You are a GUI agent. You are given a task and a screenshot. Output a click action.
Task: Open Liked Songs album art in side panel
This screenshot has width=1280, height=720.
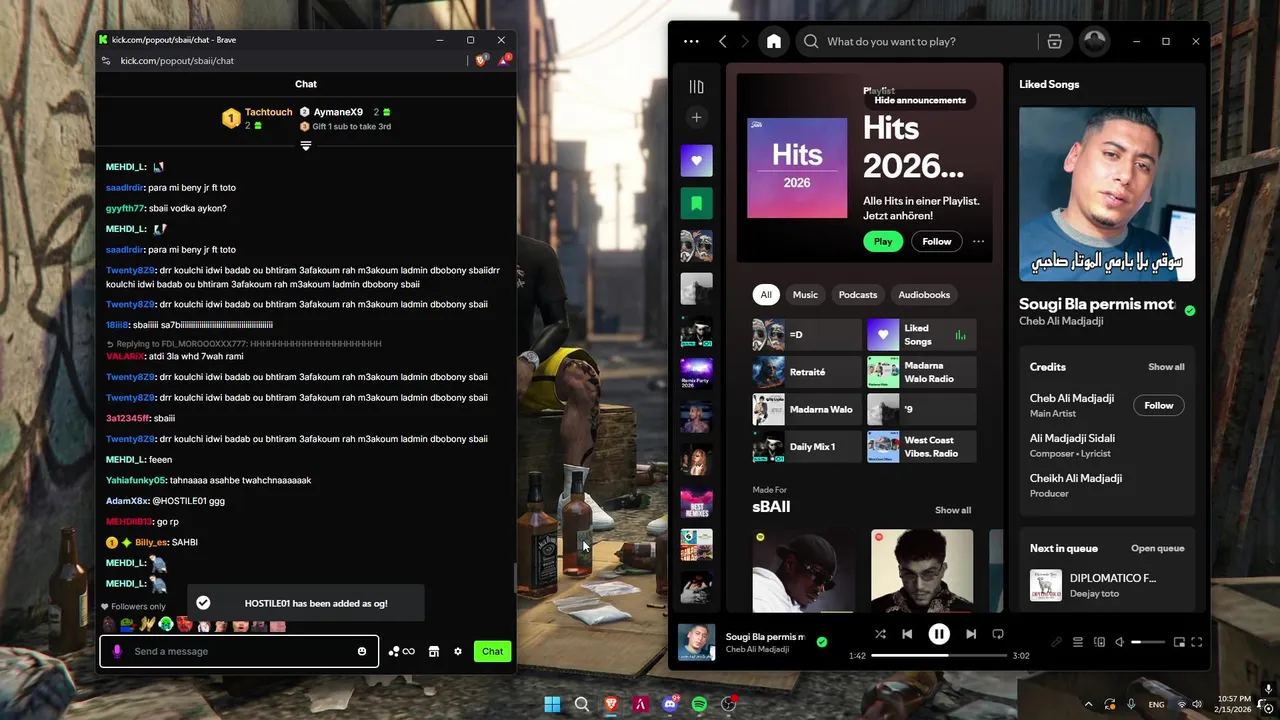(1107, 194)
